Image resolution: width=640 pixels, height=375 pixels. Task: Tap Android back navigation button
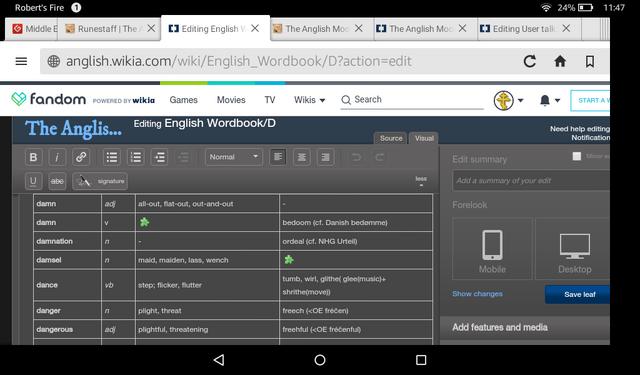pyautogui.click(x=219, y=359)
